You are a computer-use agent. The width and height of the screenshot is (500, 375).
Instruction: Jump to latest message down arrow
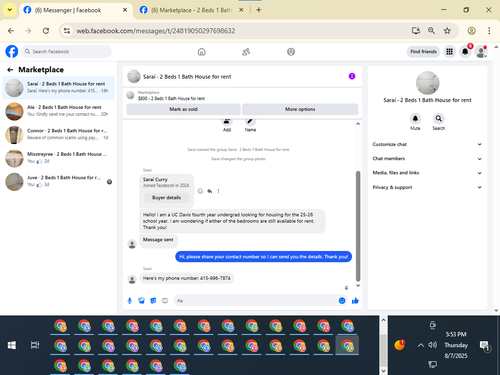pyautogui.click(x=346, y=288)
